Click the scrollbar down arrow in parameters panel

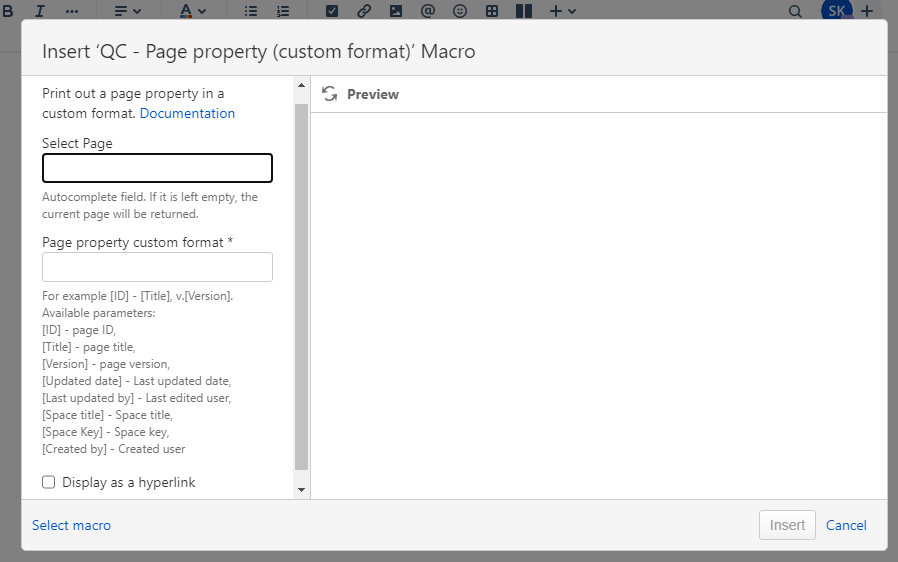tap(302, 490)
